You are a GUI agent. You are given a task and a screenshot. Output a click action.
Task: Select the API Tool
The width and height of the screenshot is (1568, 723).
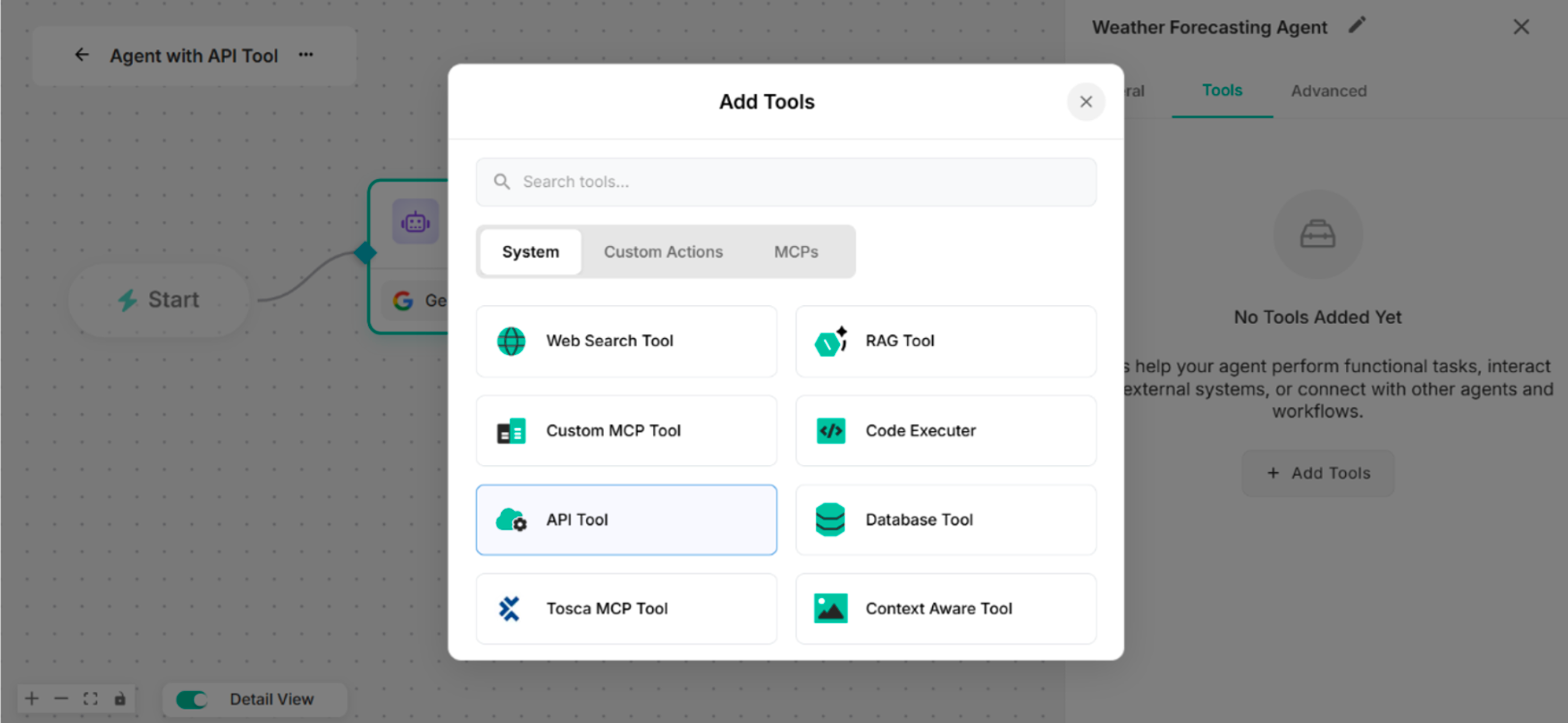627,519
